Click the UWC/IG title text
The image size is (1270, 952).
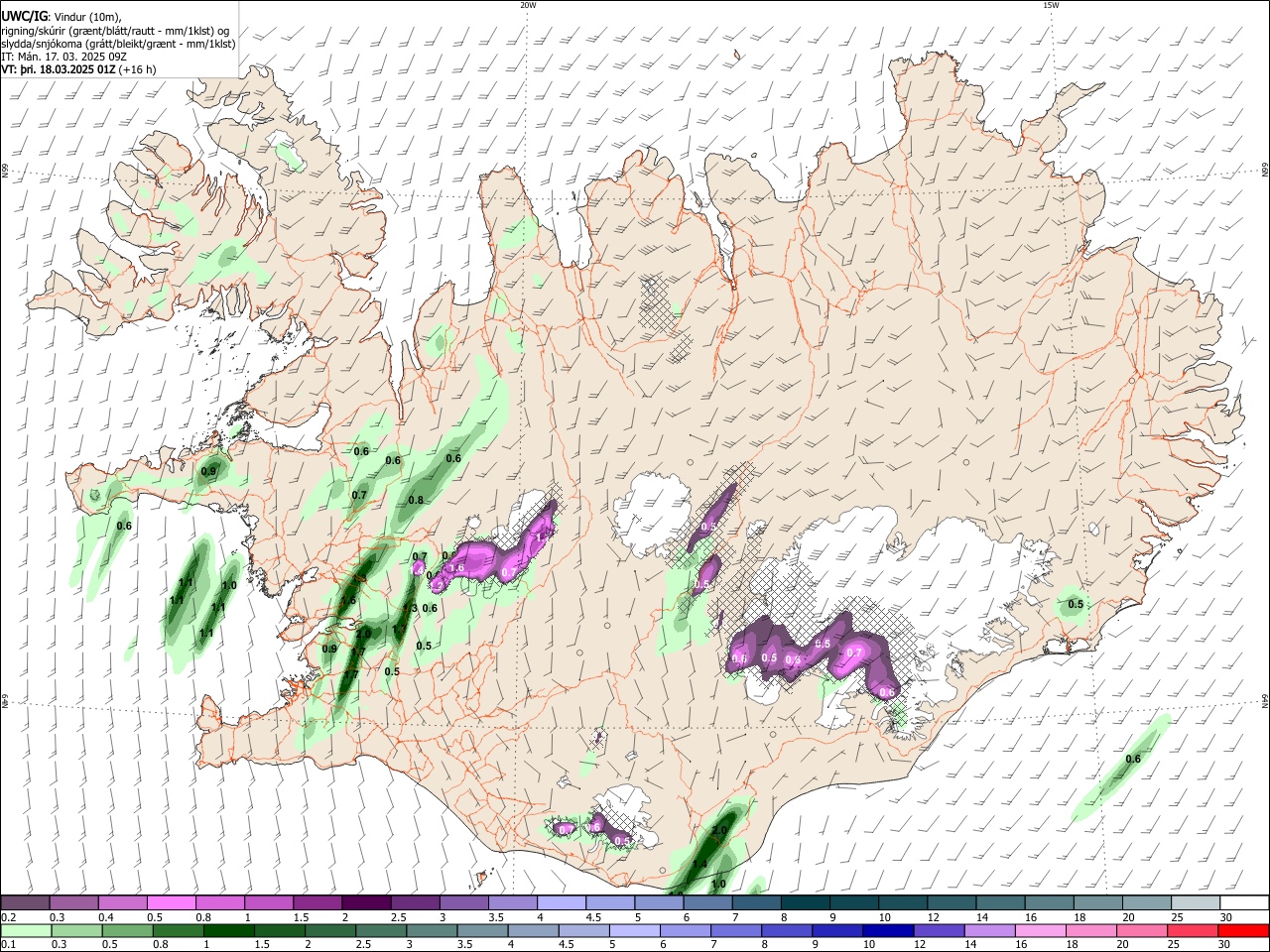click(23, 16)
